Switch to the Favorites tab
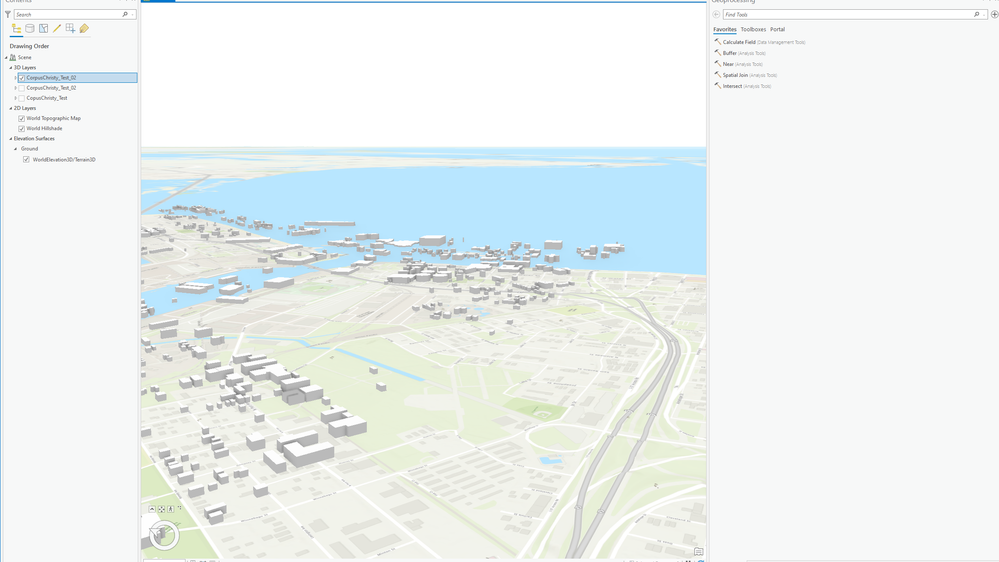Screen dimensions: 999x562 [724, 29]
